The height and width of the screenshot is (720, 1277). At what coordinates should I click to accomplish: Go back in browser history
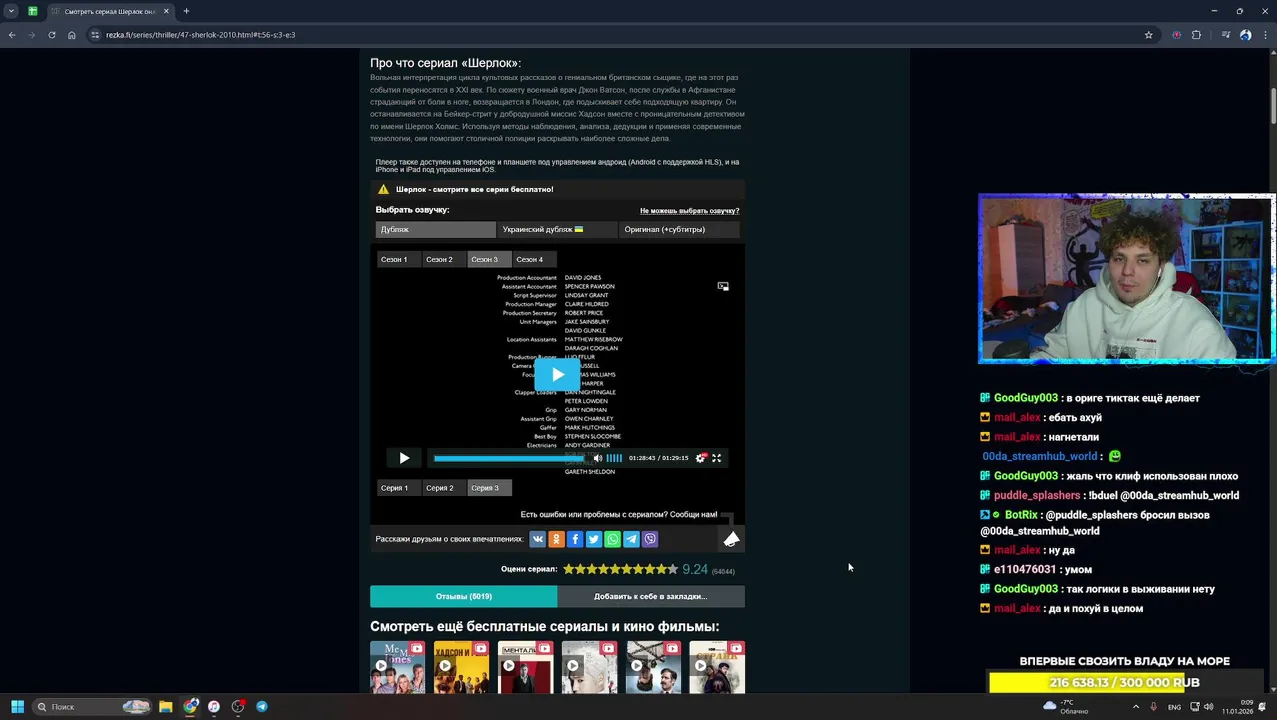click(x=12, y=35)
